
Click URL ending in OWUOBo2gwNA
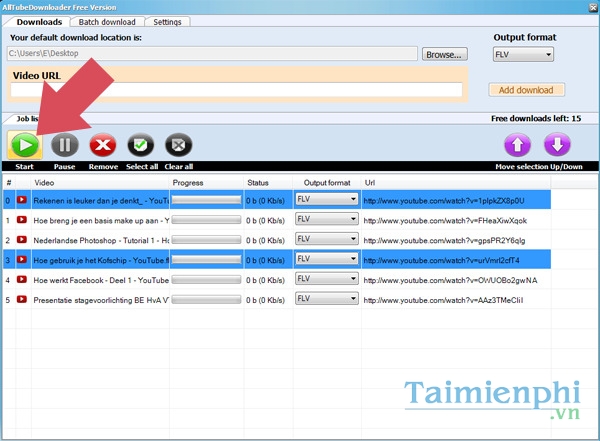(x=450, y=280)
